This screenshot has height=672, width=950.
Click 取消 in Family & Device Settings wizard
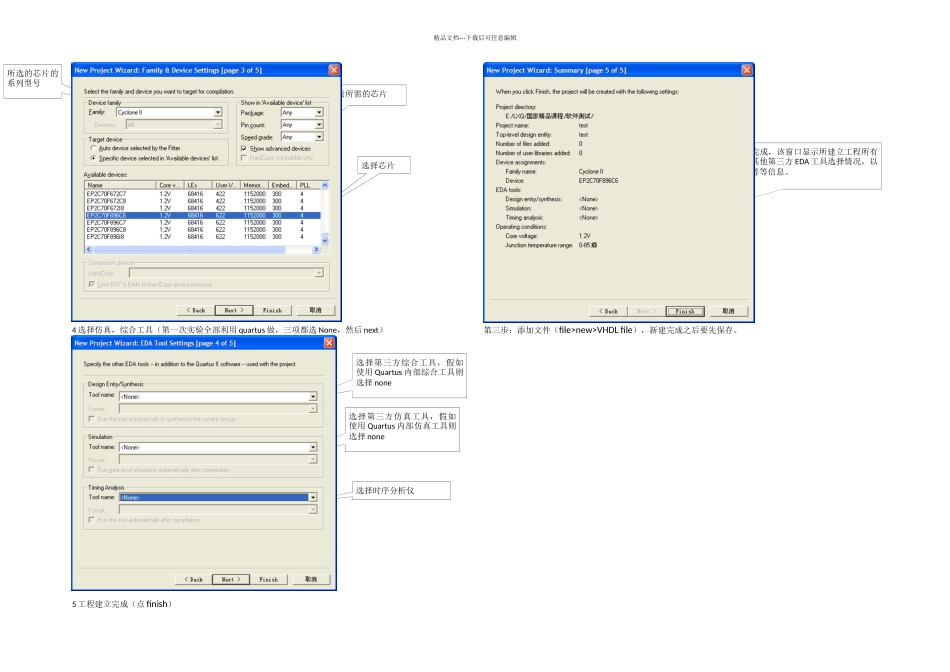click(x=315, y=310)
